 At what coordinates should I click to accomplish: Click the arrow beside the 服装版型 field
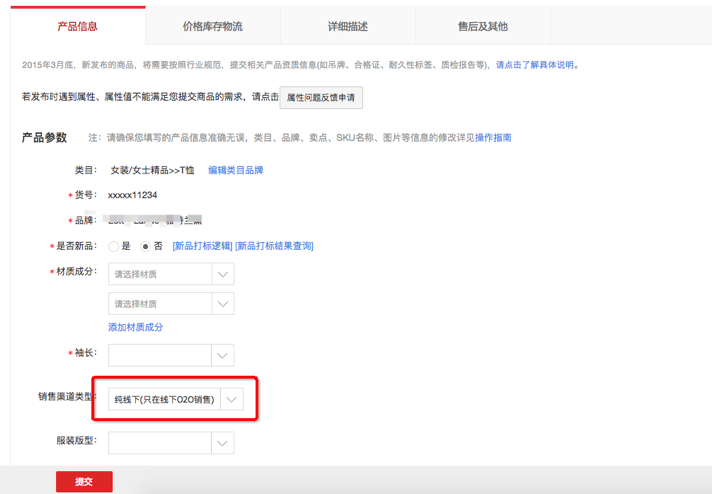222,443
